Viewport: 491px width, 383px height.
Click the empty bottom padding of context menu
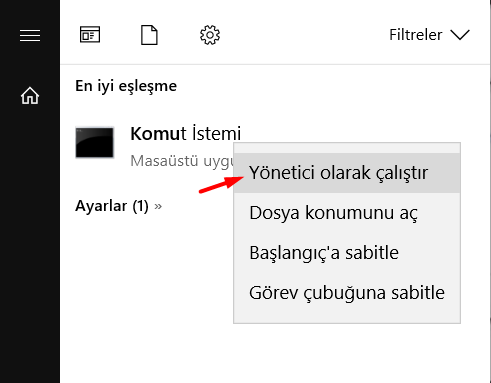(x=347, y=318)
